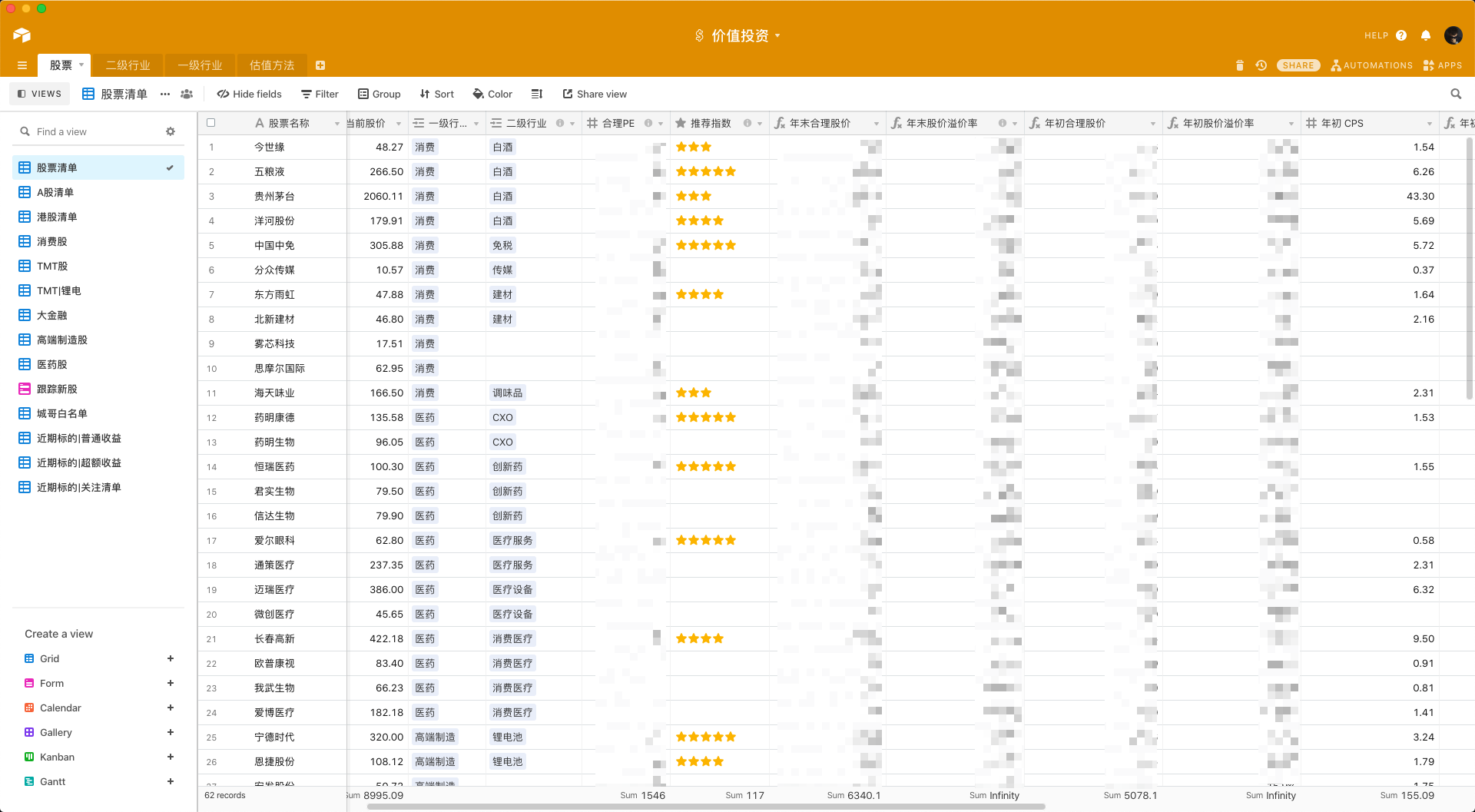Viewport: 1475px width, 812px height.
Task: Select the A股清单 view
Action: tap(98, 193)
